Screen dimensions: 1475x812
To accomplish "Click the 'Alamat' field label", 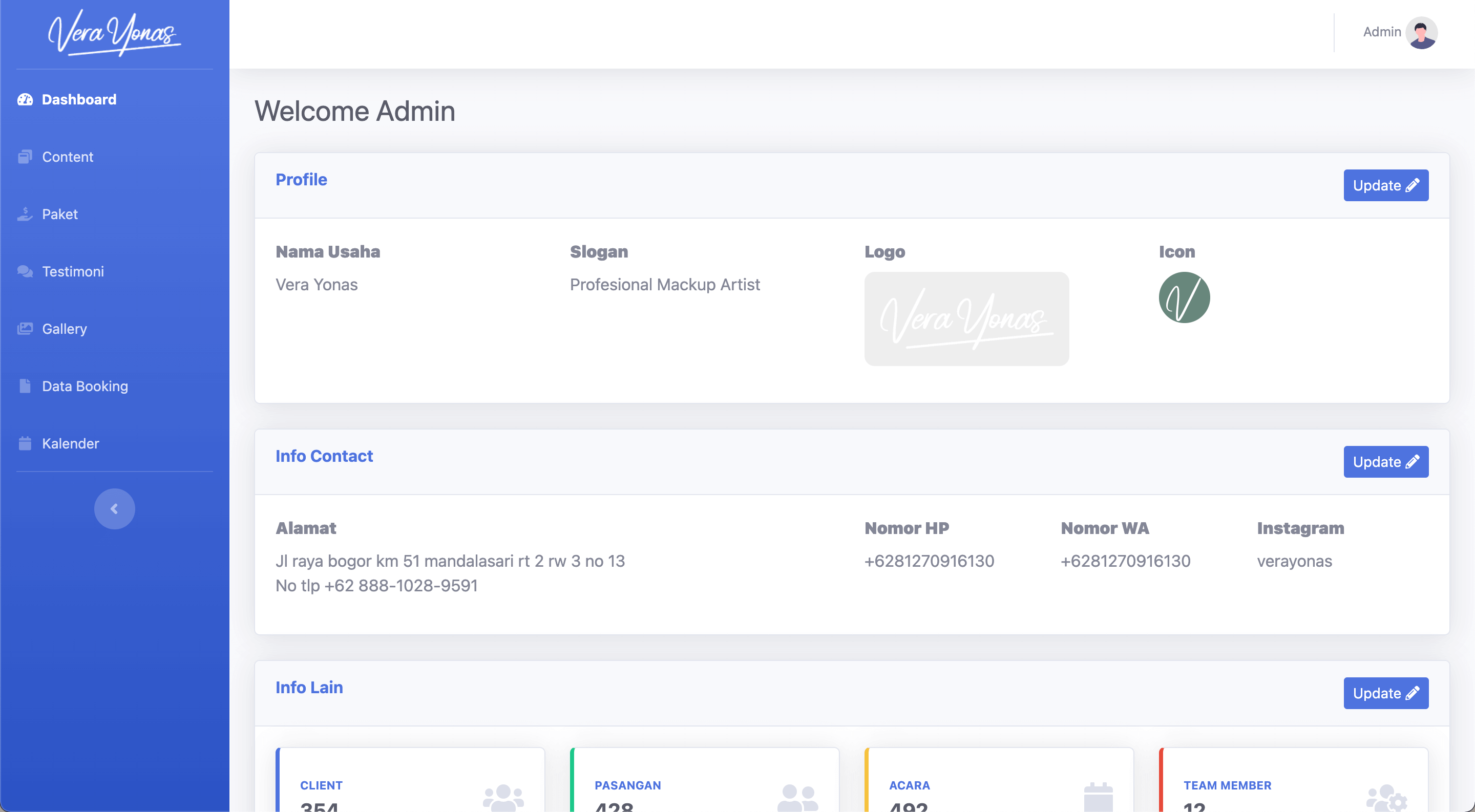I will tap(306, 528).
